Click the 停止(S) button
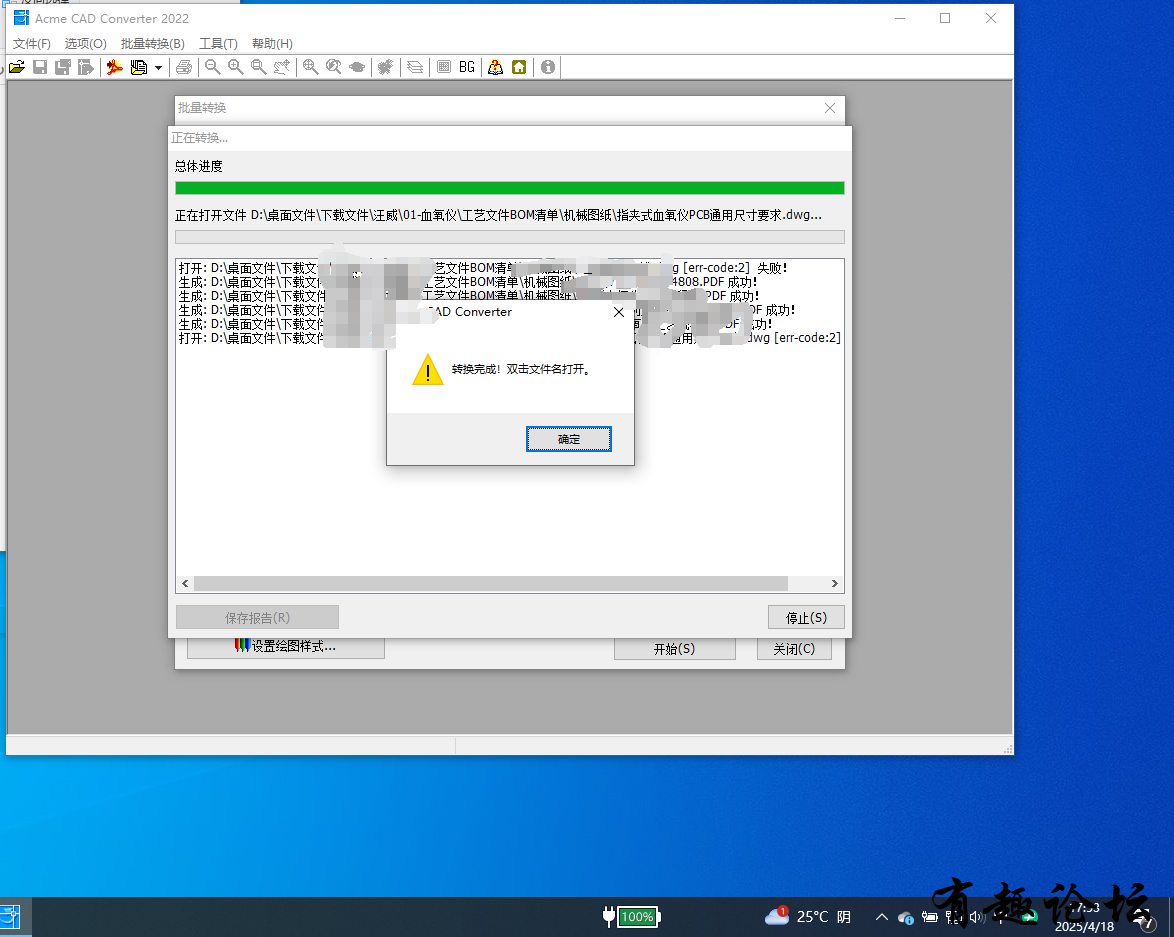1174x937 pixels. click(806, 617)
